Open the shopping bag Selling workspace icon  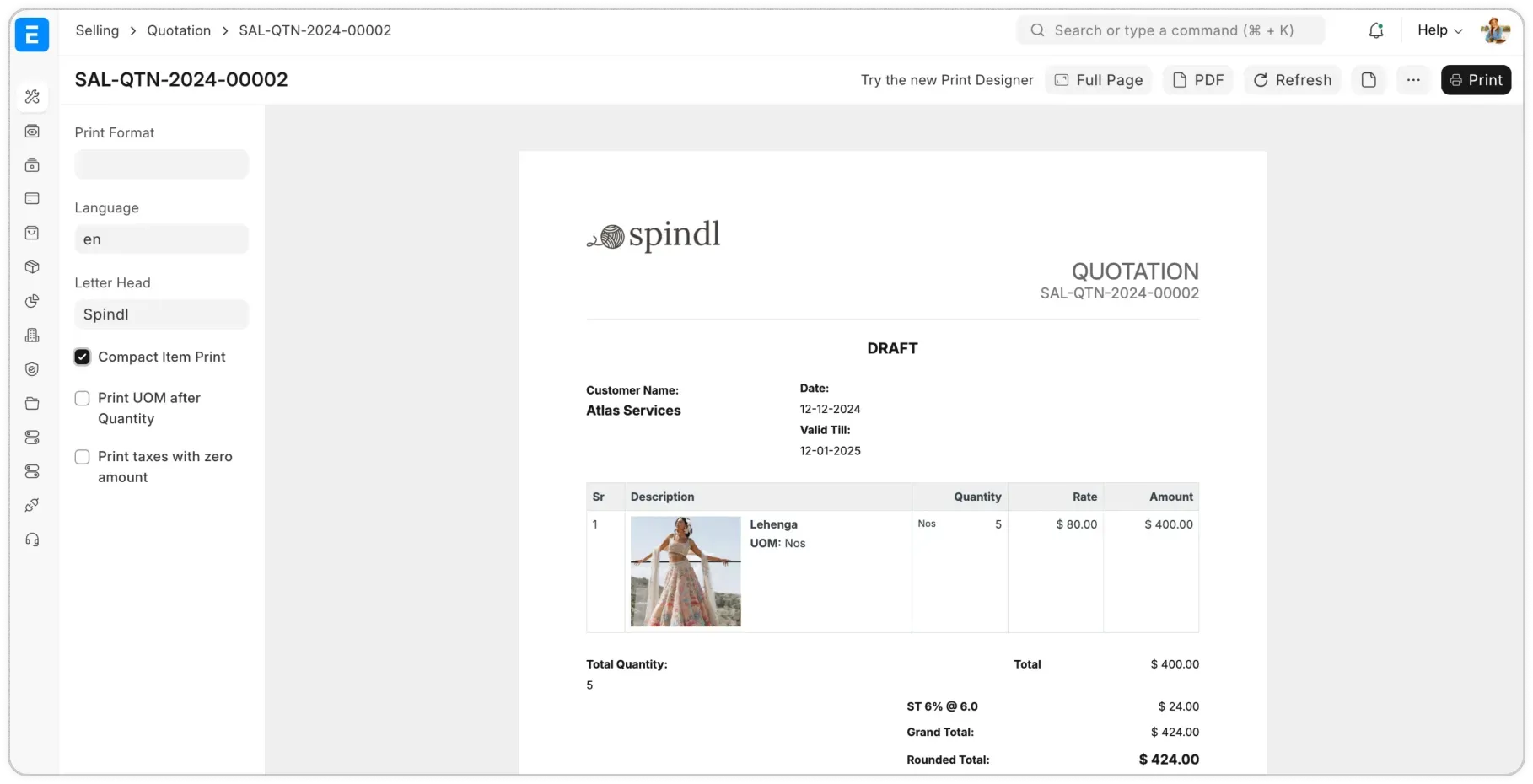[32, 233]
